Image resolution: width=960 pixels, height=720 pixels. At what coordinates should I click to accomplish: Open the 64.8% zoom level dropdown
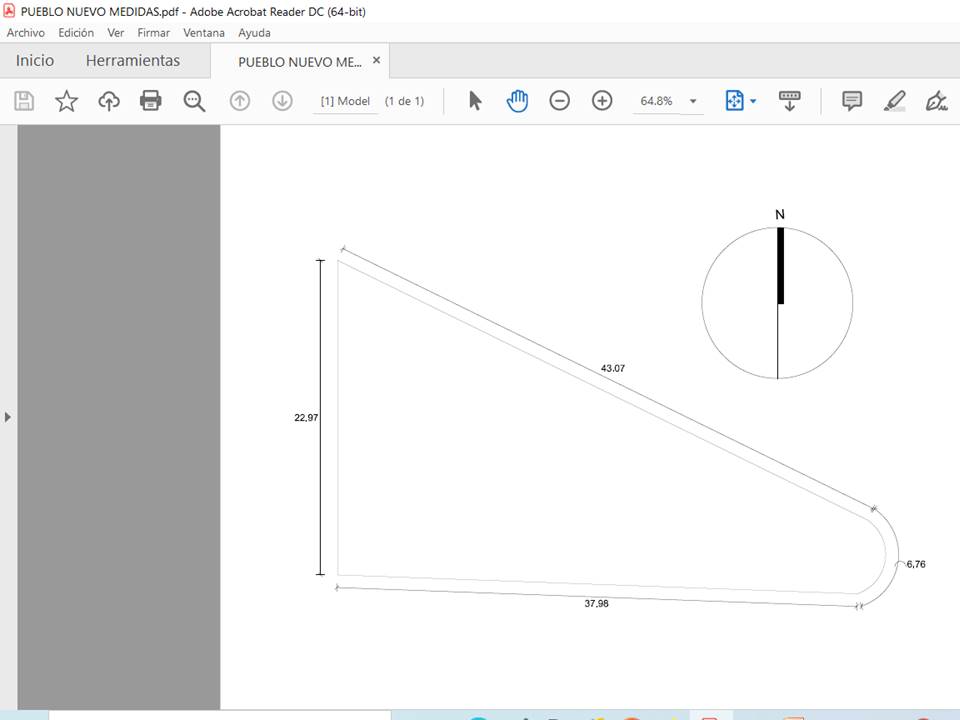693,101
